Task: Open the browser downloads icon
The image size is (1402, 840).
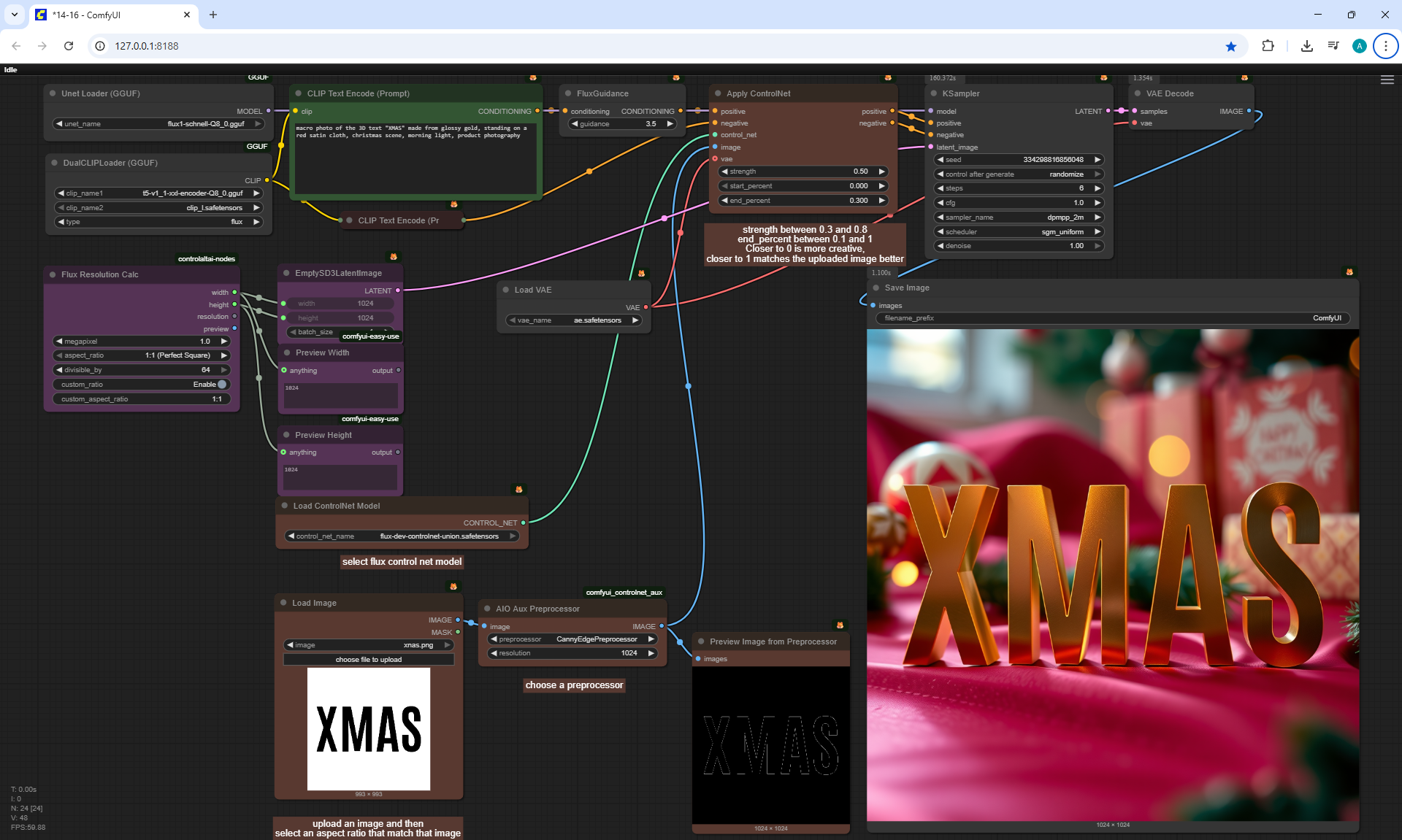Action: (x=1306, y=46)
